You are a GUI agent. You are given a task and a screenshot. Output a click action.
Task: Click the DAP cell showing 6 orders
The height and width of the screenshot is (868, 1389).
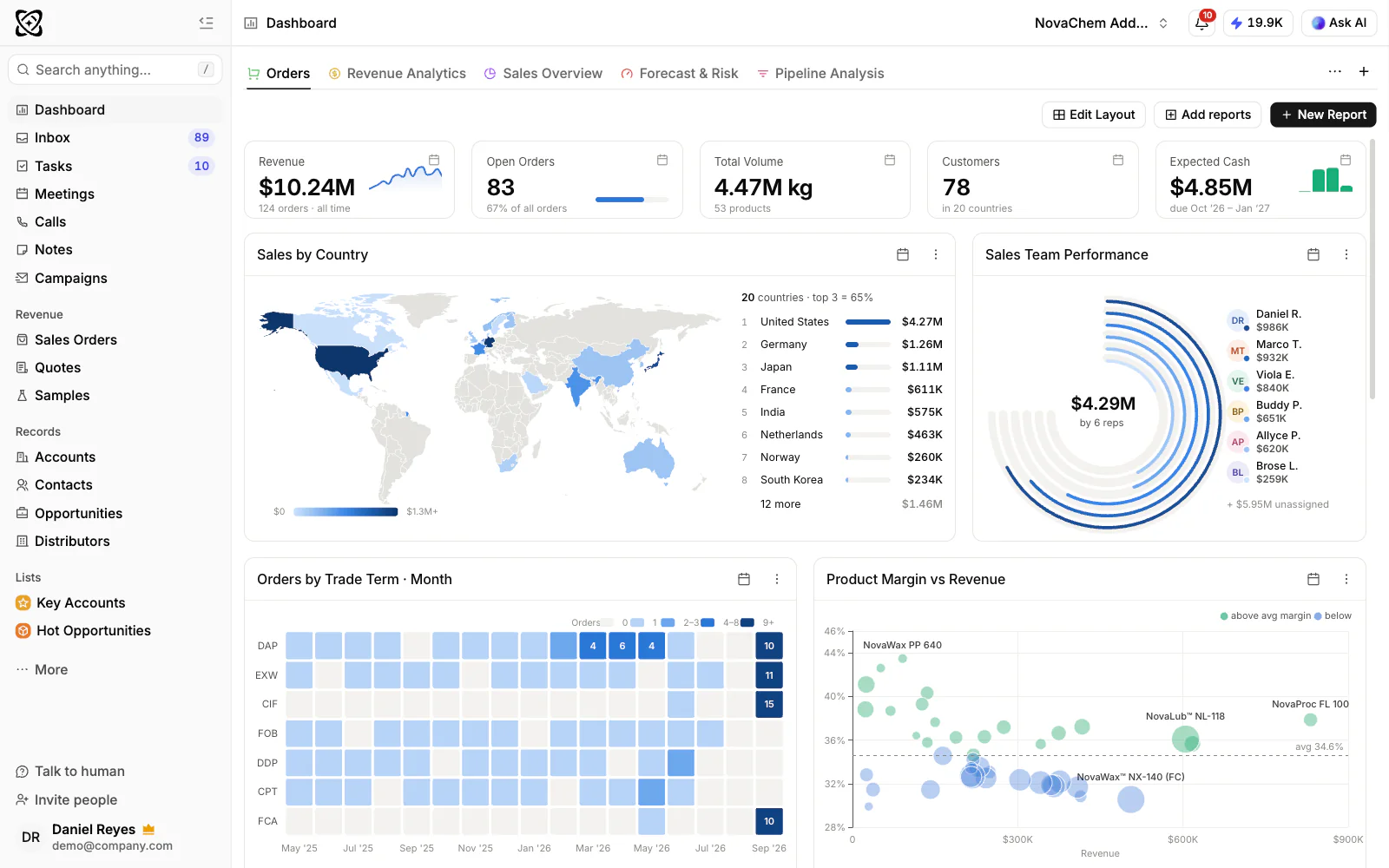(x=622, y=646)
